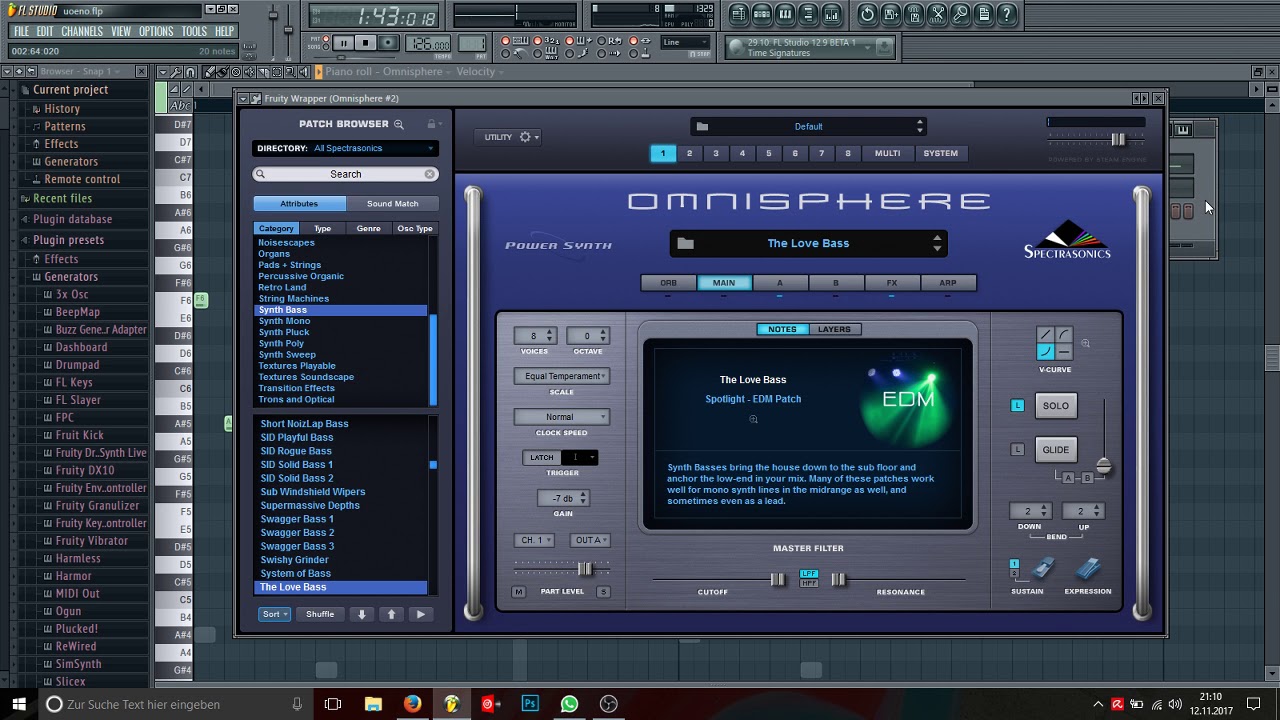The image size is (1280, 720).
Task: Open the FILE menu
Action: point(21,31)
